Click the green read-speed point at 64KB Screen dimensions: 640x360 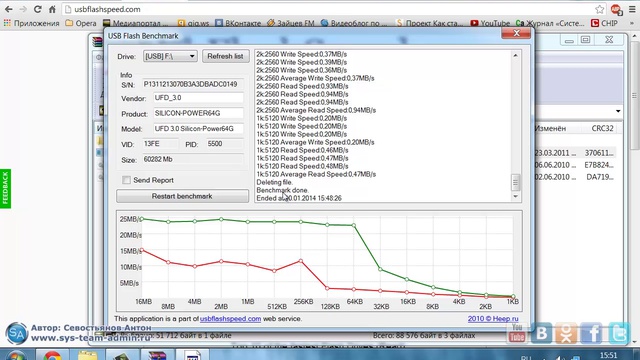(354, 225)
